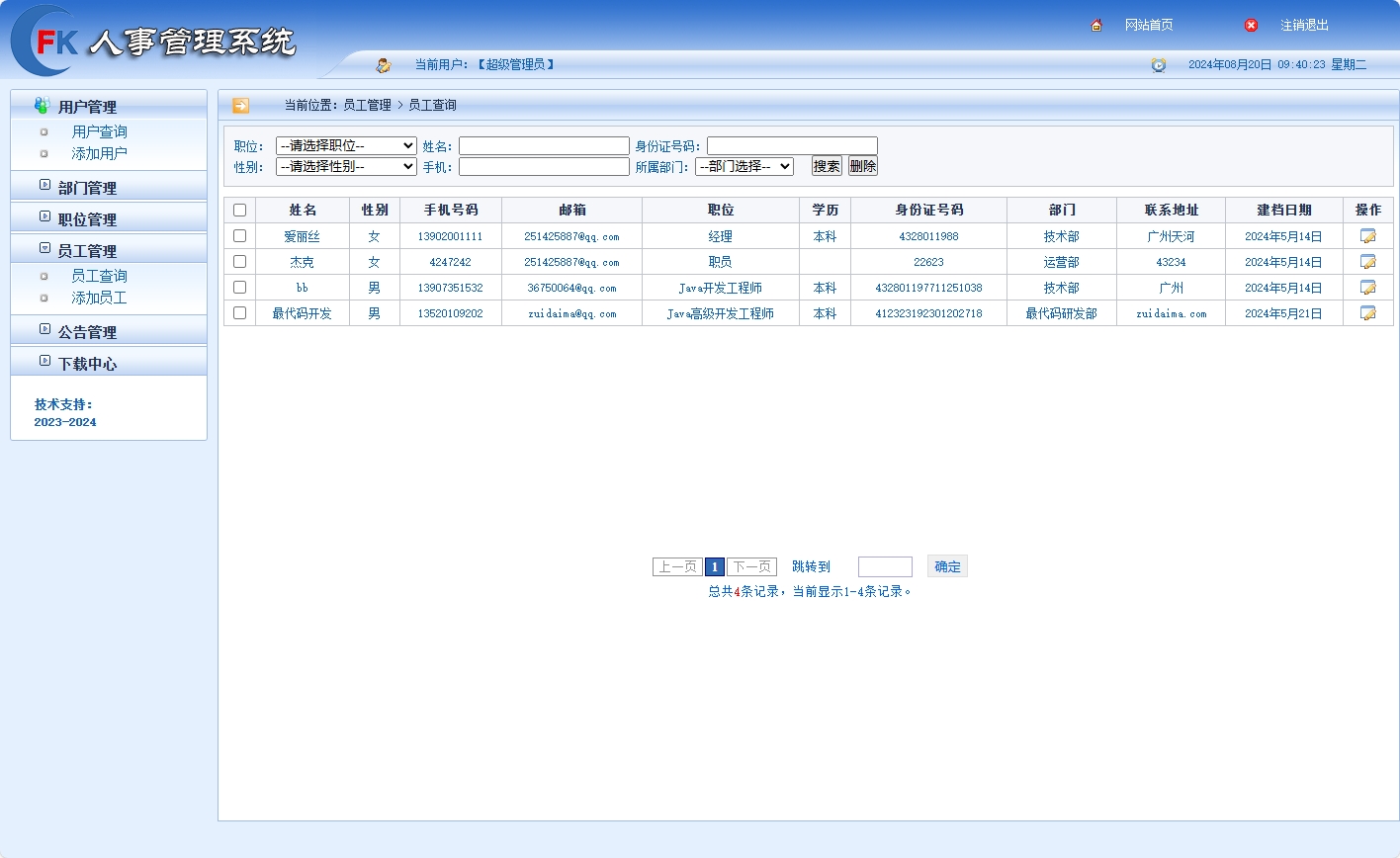Check the box for employee 爱丽丝

pyautogui.click(x=239, y=235)
